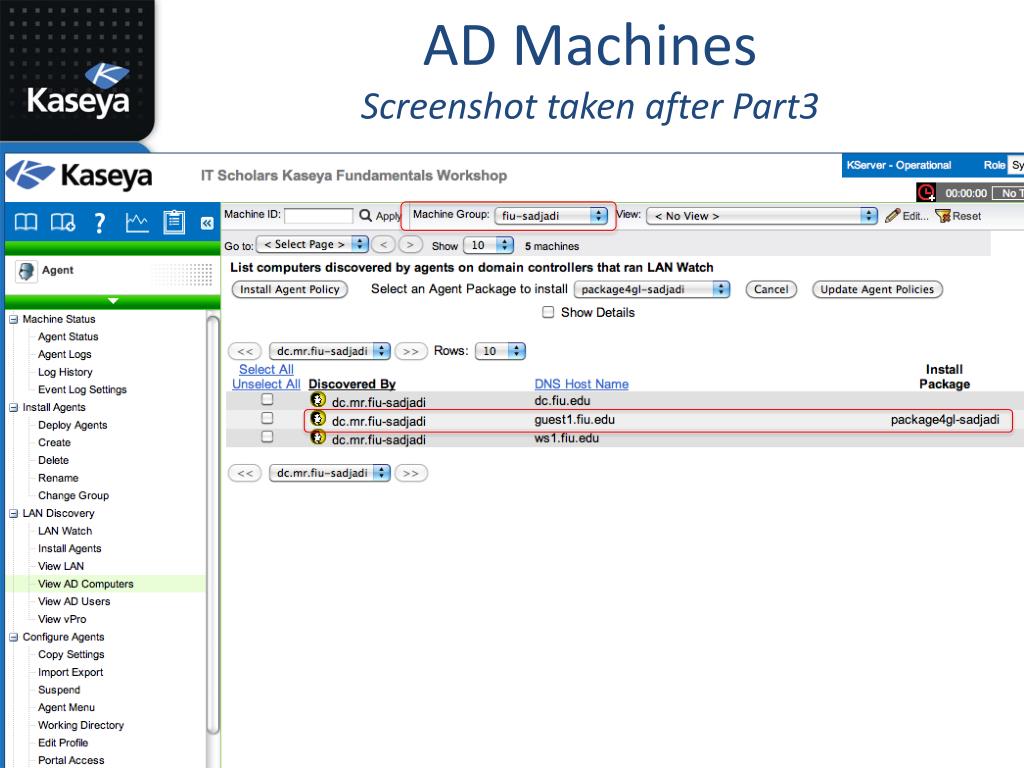Screen dimensions: 1024x768
Task: Open Agent Status in the navigation
Action: [x=68, y=336]
